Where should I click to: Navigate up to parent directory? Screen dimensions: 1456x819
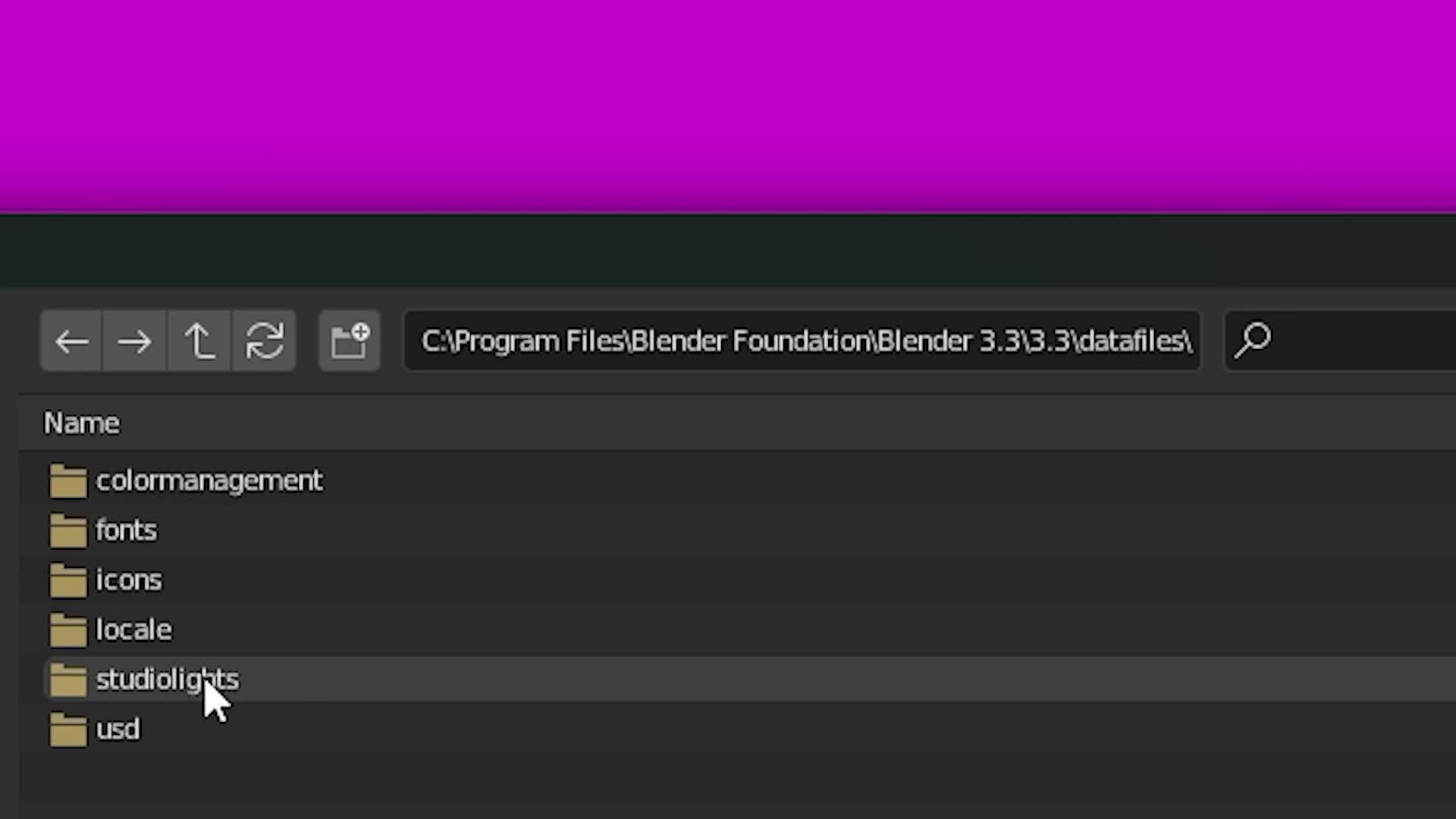(199, 341)
